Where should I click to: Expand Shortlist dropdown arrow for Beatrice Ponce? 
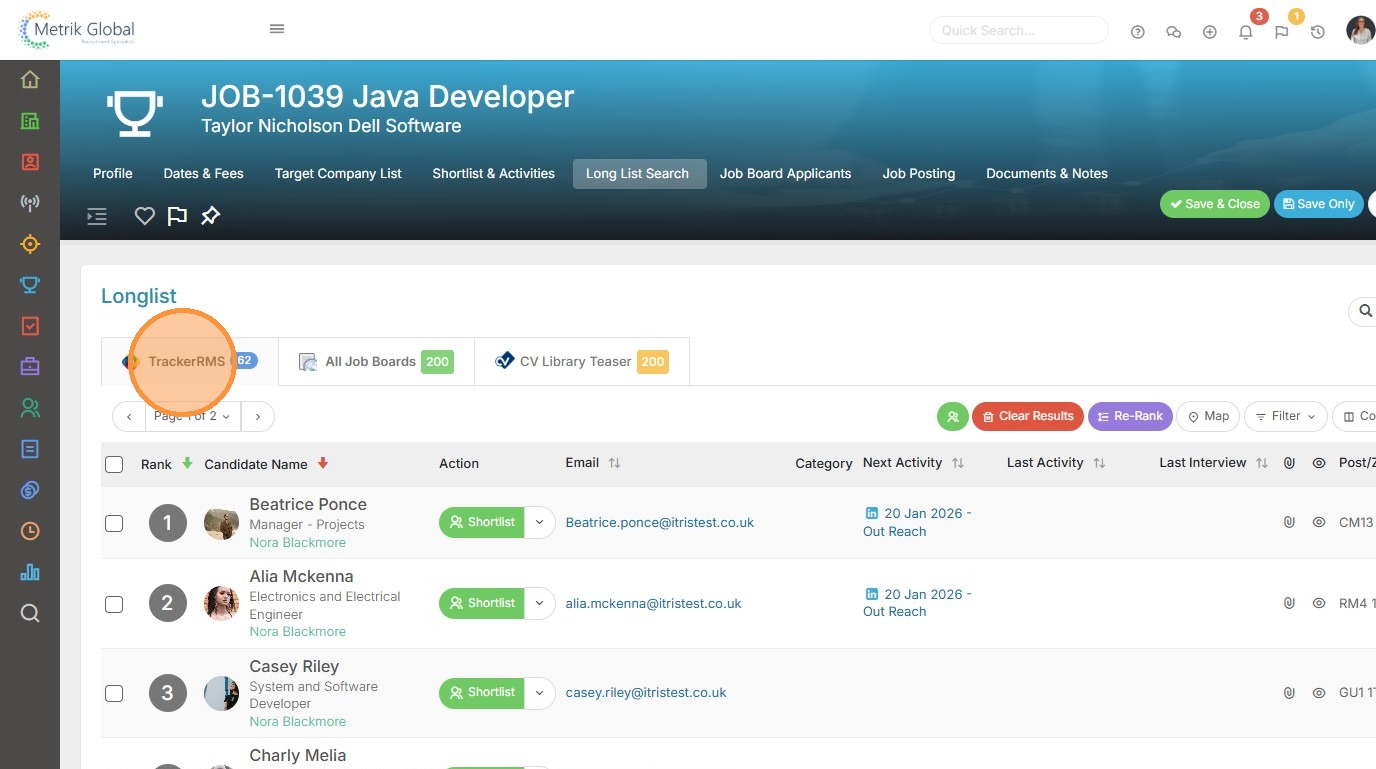(x=540, y=522)
